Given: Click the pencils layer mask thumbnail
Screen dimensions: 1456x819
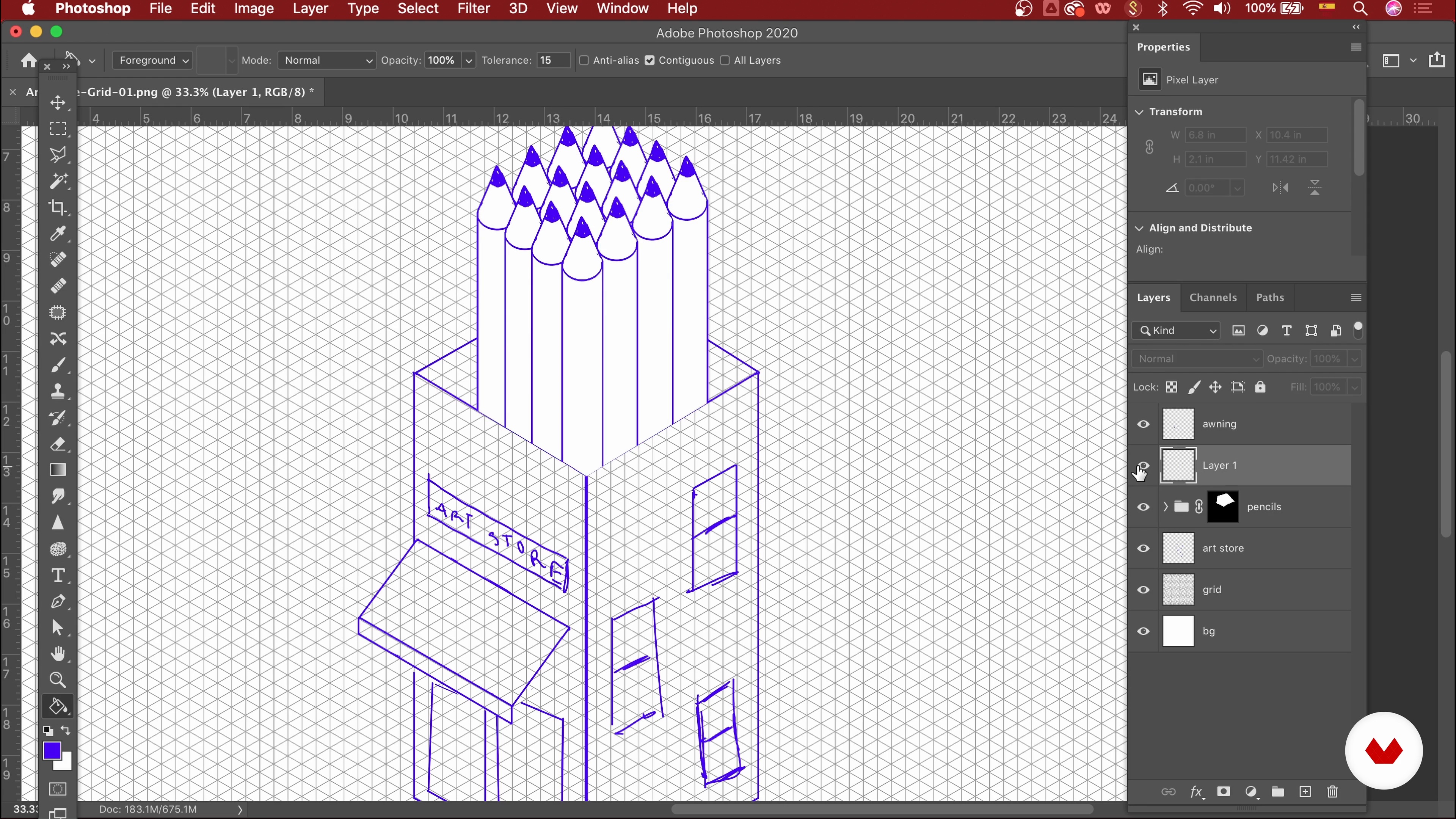Looking at the screenshot, I should click(1223, 507).
